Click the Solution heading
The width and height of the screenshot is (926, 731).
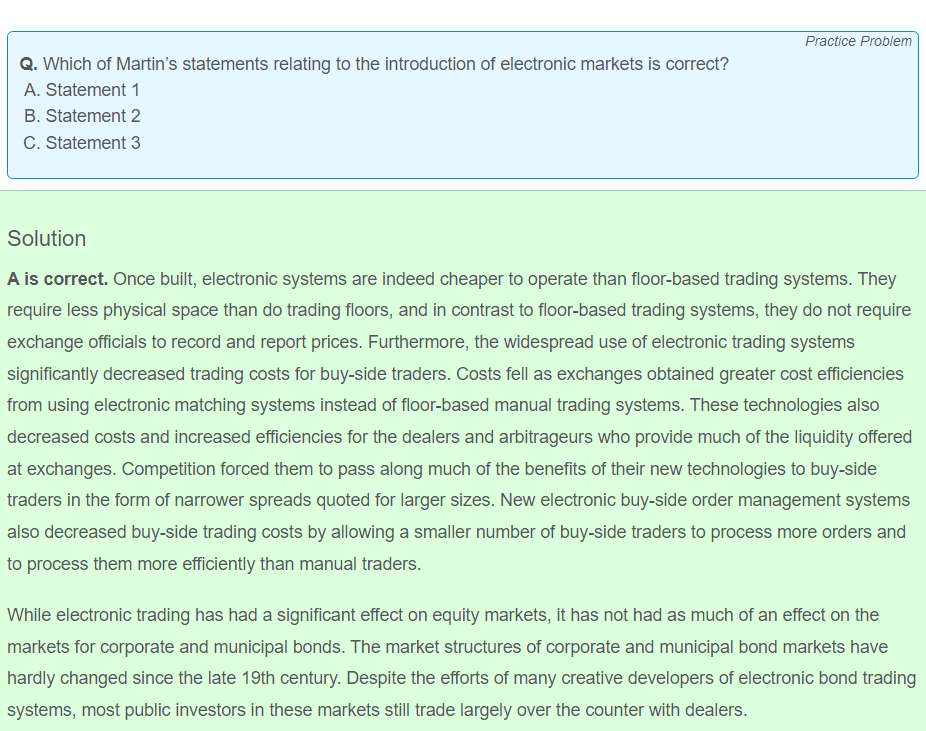click(47, 239)
